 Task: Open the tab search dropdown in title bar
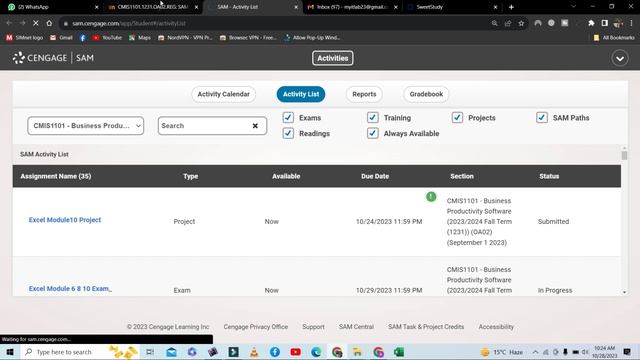(x=573, y=7)
